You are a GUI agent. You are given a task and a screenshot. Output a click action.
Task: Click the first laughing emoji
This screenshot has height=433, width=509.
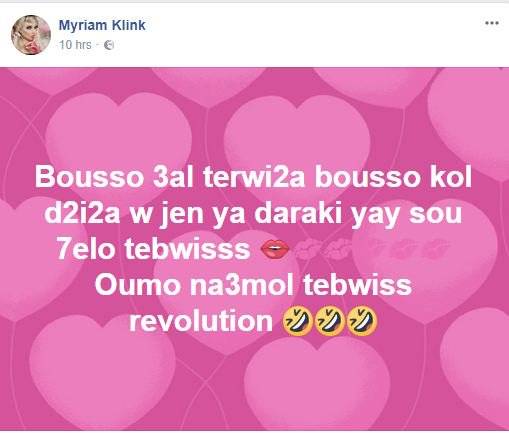click(297, 321)
